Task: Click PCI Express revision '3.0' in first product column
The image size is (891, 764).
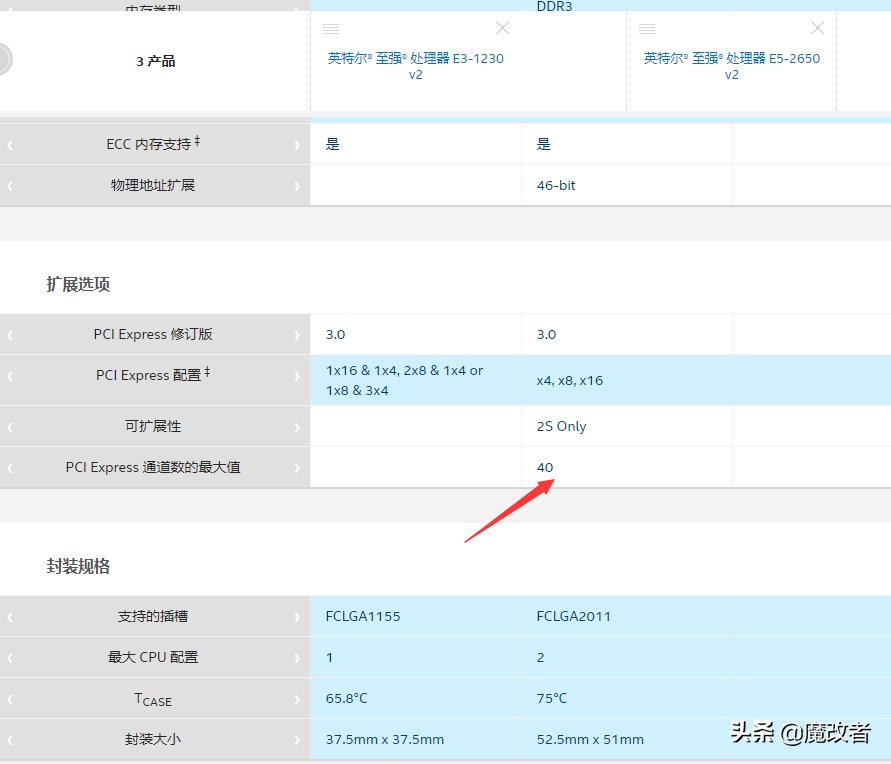Action: pyautogui.click(x=335, y=334)
